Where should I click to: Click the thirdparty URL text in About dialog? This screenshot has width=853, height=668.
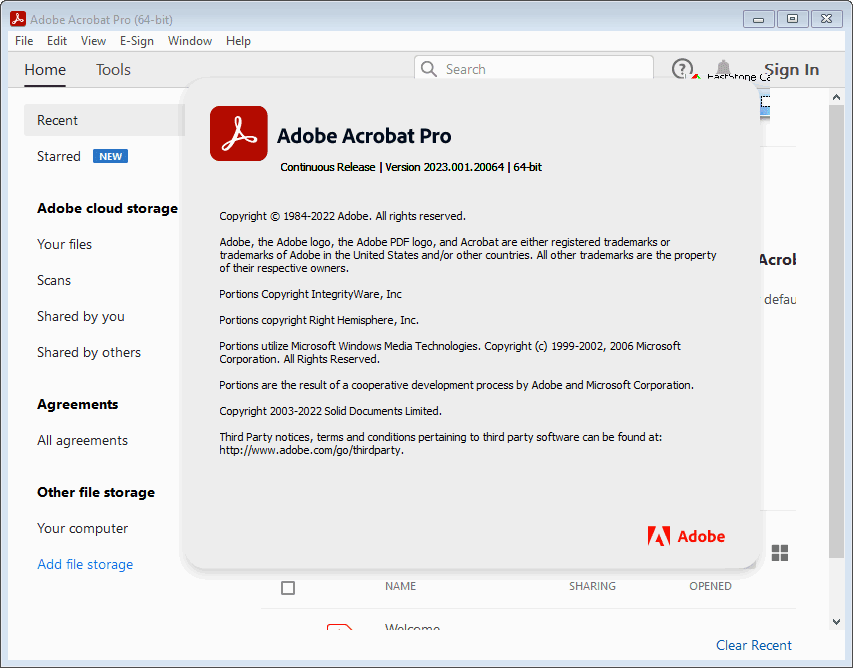pos(311,450)
